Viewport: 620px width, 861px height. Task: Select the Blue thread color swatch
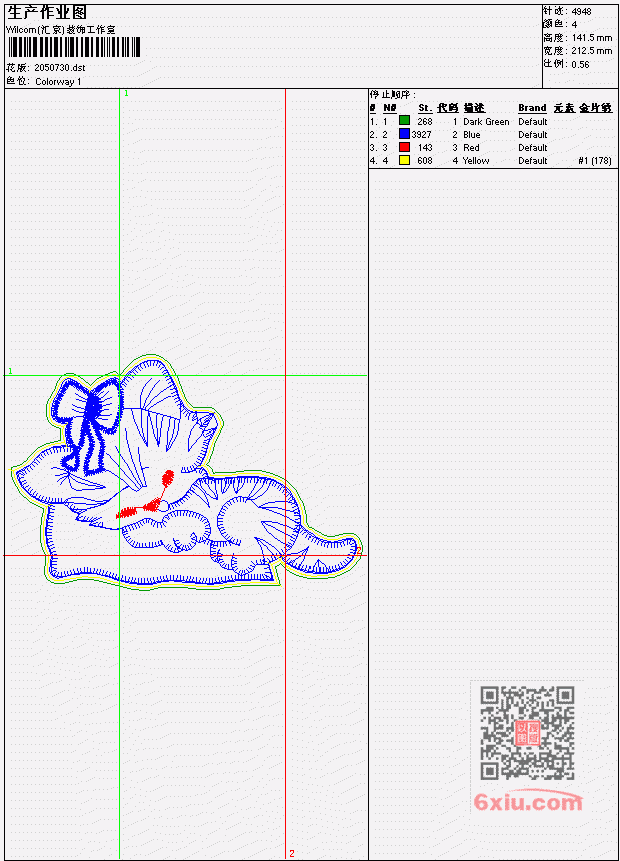pos(404,134)
